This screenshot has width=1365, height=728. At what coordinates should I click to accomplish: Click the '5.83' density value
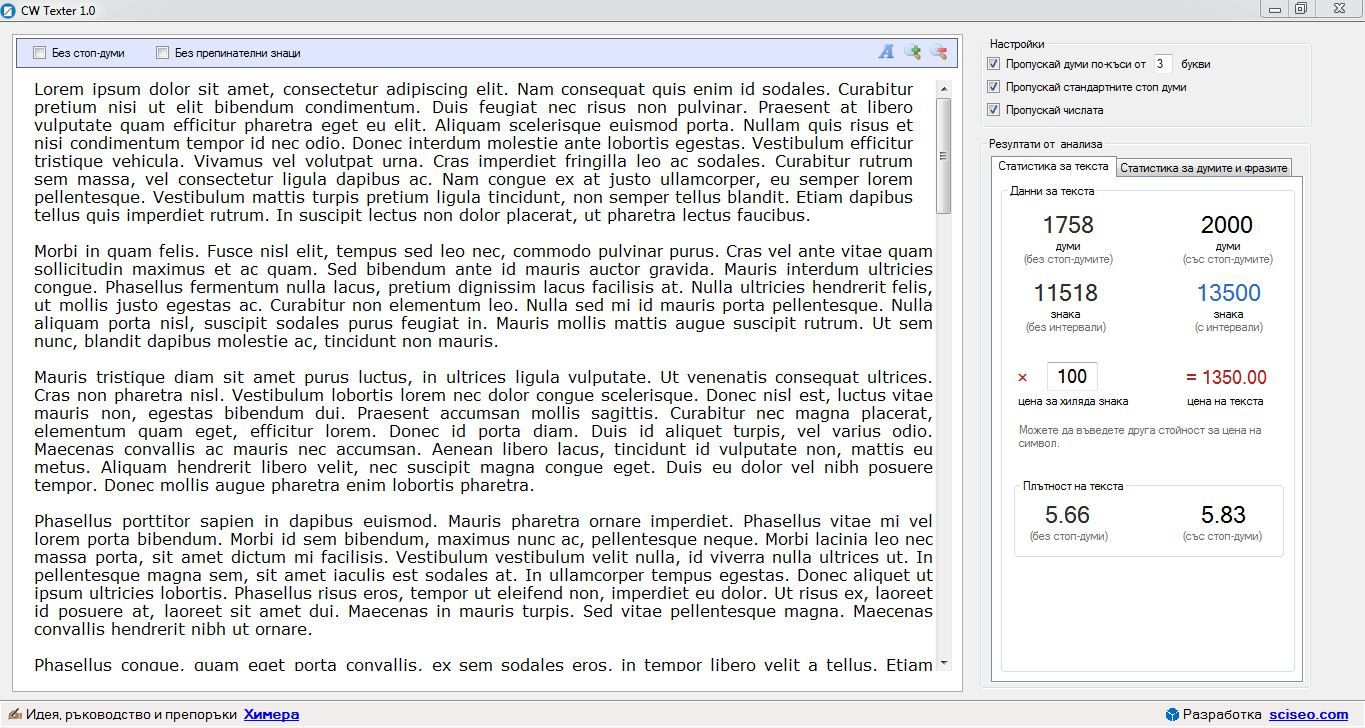coord(1223,515)
